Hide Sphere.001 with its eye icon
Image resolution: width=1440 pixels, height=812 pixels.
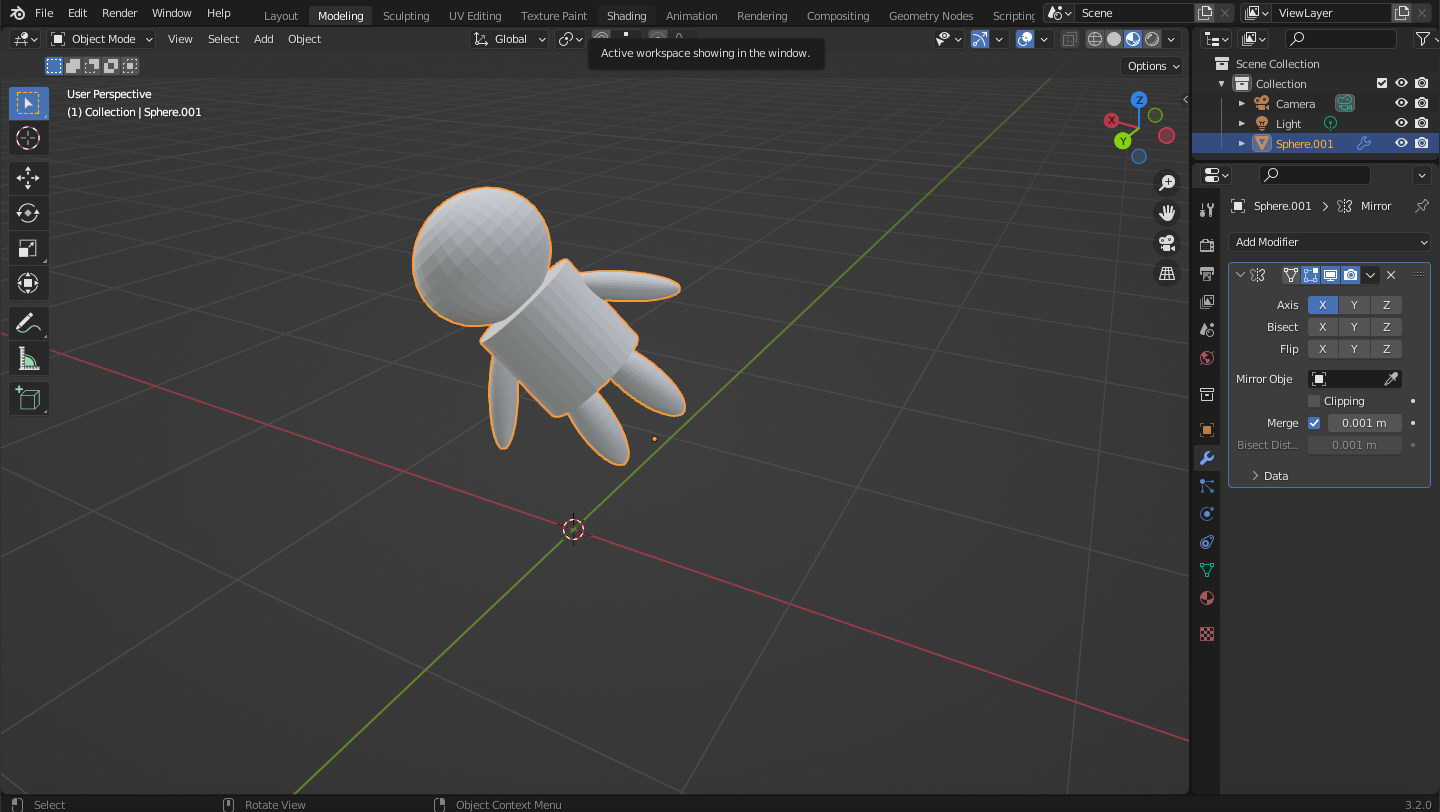coord(1402,143)
